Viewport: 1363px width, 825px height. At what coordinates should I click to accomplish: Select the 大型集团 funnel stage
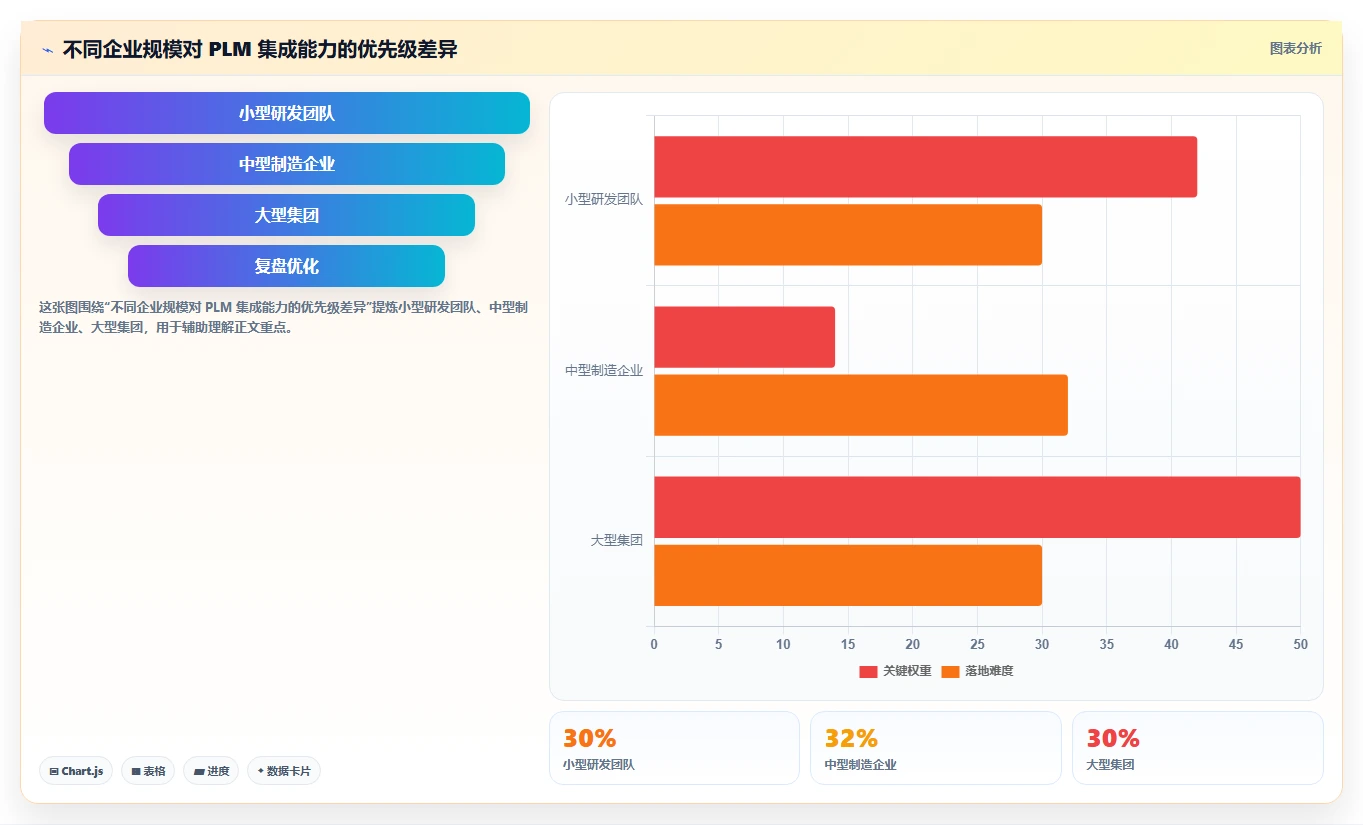click(x=287, y=215)
